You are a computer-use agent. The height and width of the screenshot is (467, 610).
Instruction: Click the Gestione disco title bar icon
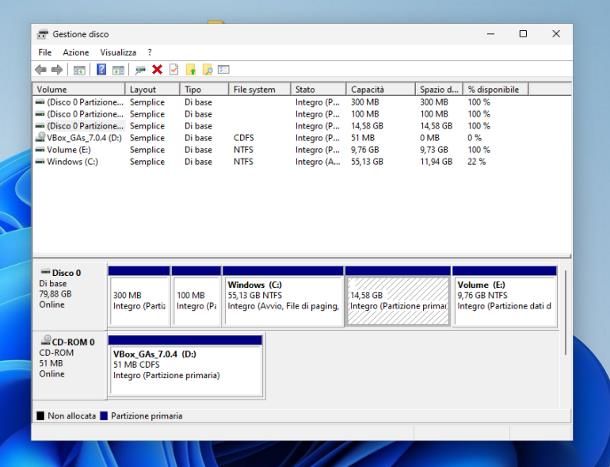coord(42,34)
